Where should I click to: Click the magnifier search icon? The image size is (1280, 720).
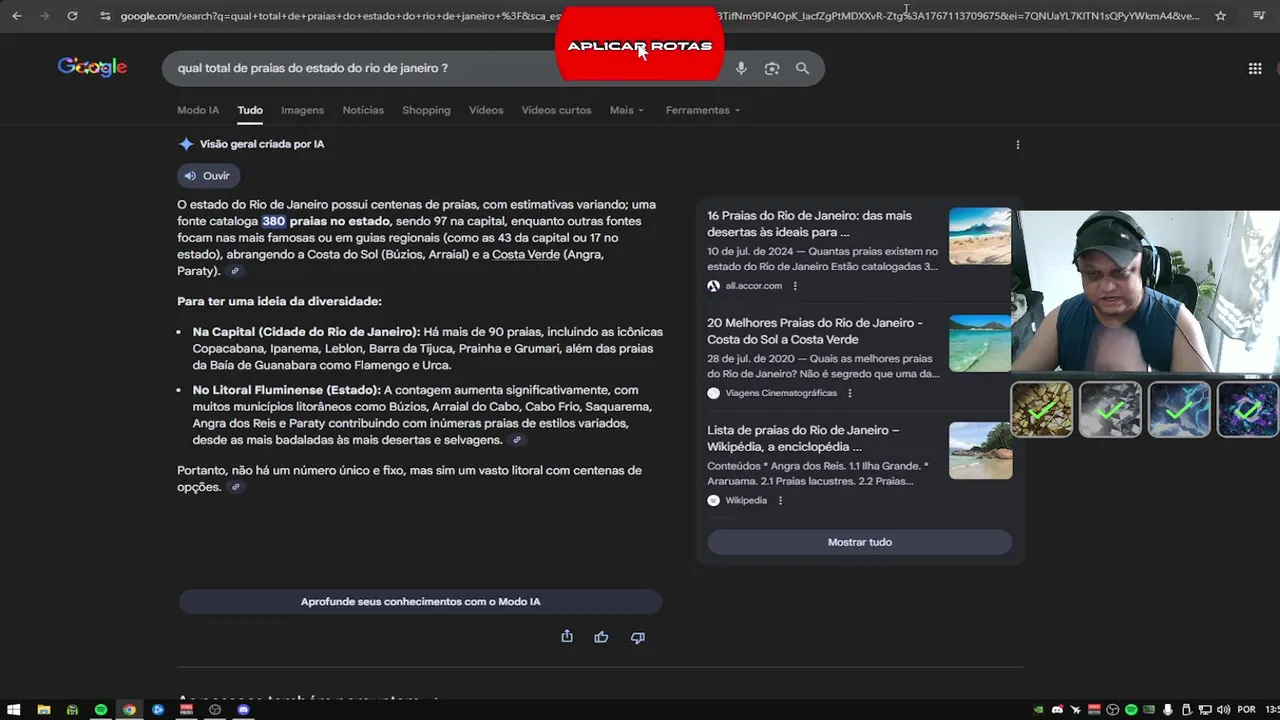click(x=802, y=68)
